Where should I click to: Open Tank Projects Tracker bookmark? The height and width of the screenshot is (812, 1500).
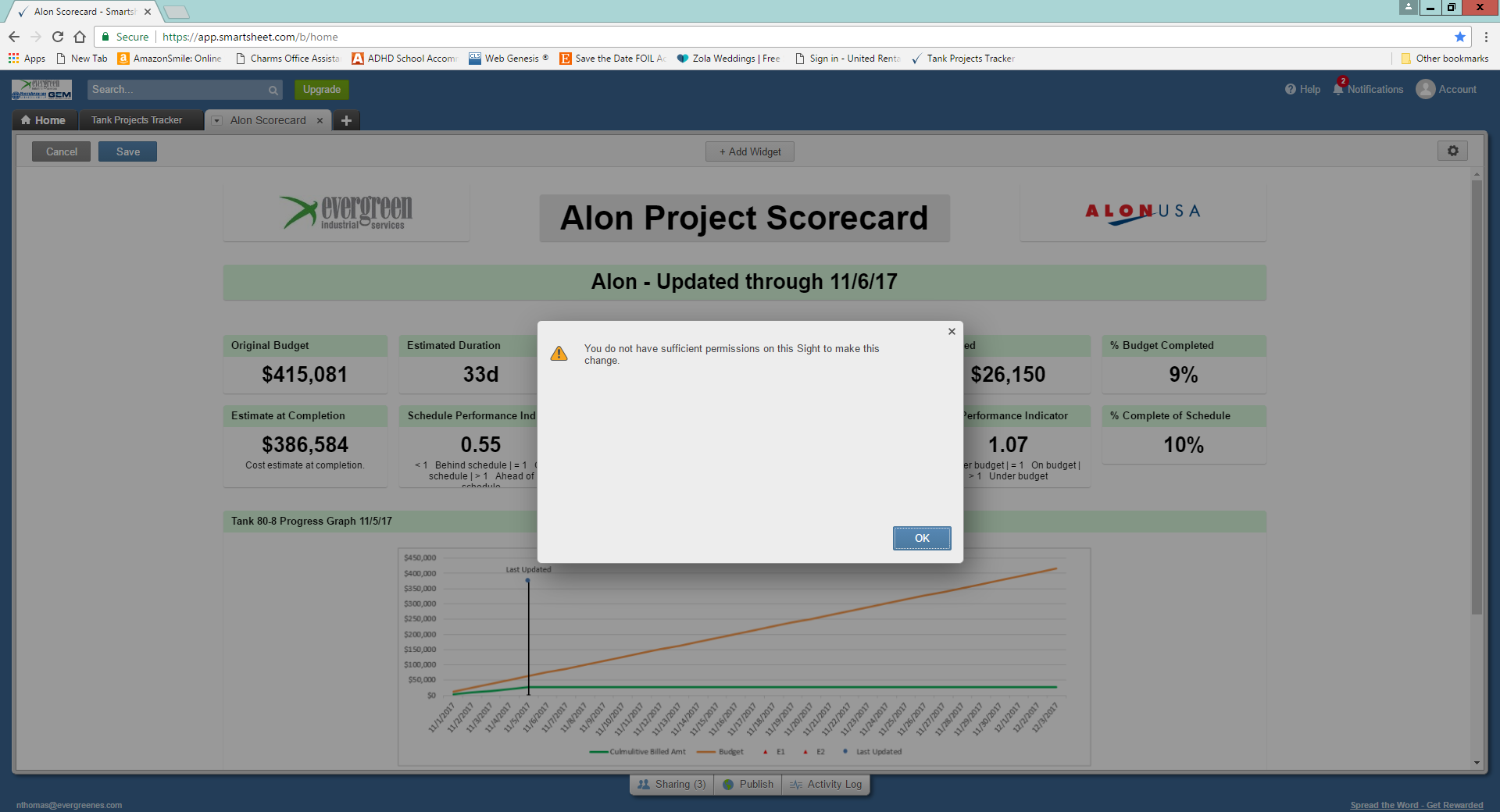click(x=963, y=59)
